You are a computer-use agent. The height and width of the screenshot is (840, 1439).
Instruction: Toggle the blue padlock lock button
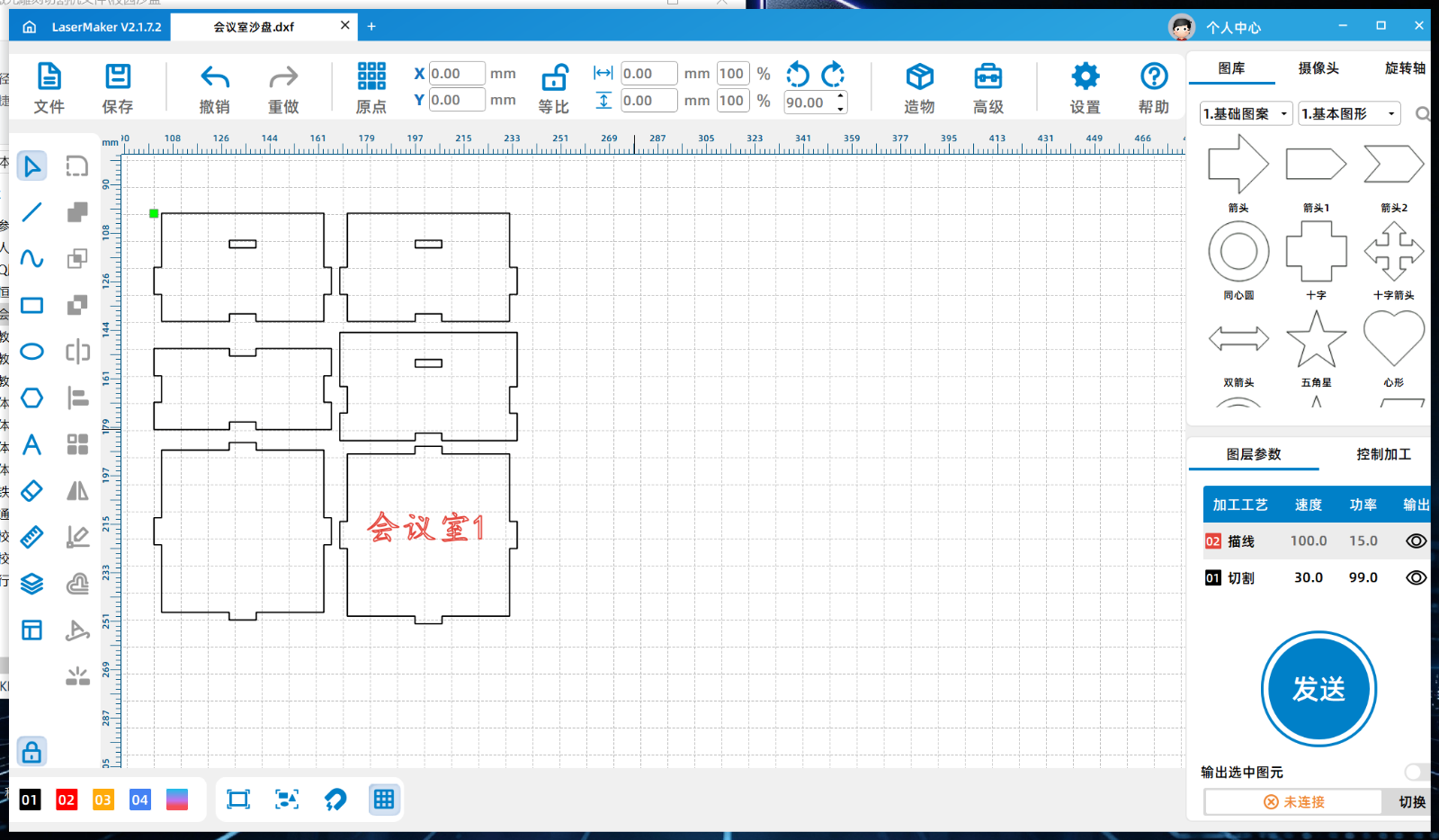click(x=31, y=752)
